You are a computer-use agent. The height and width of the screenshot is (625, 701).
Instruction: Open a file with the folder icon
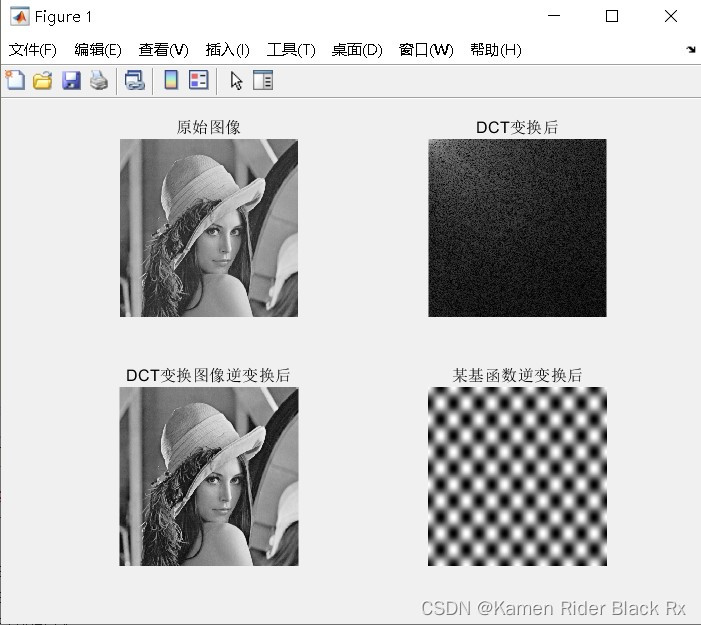43,81
